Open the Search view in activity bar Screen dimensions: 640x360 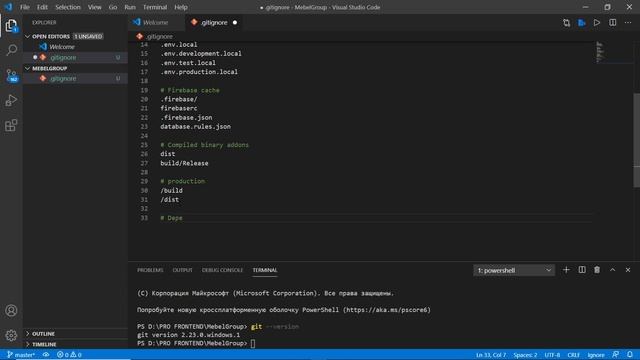coord(11,50)
